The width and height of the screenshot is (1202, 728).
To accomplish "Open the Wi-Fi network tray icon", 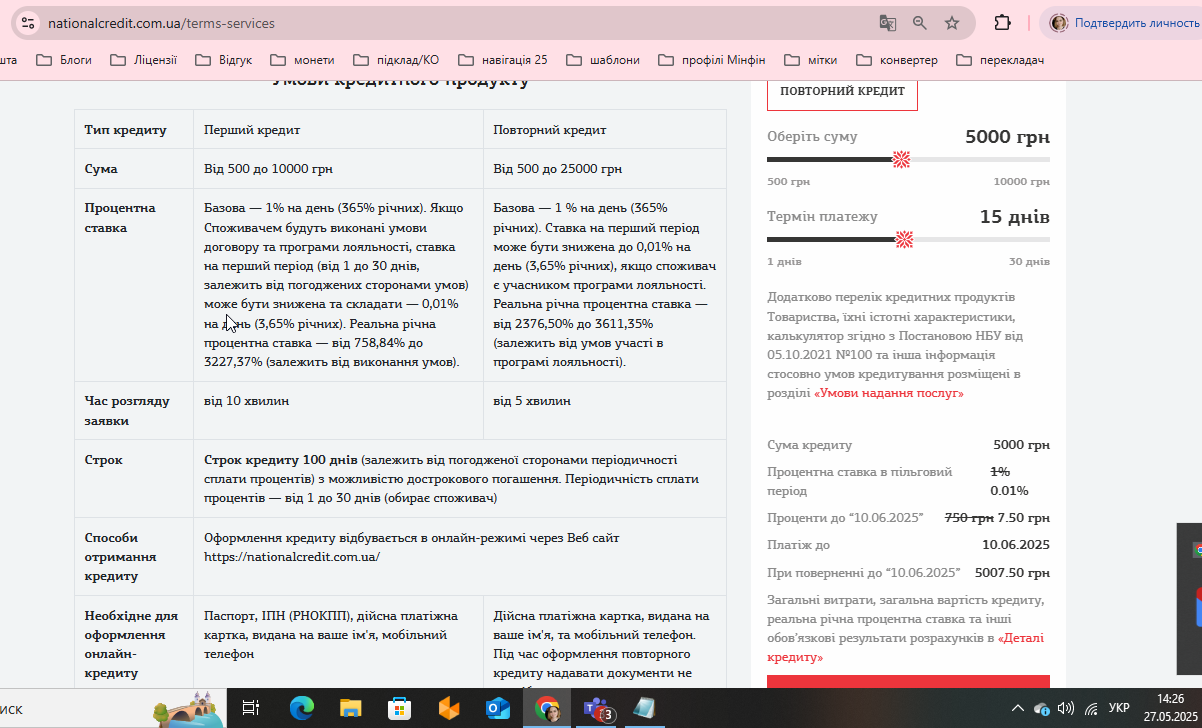I will (x=1092, y=708).
